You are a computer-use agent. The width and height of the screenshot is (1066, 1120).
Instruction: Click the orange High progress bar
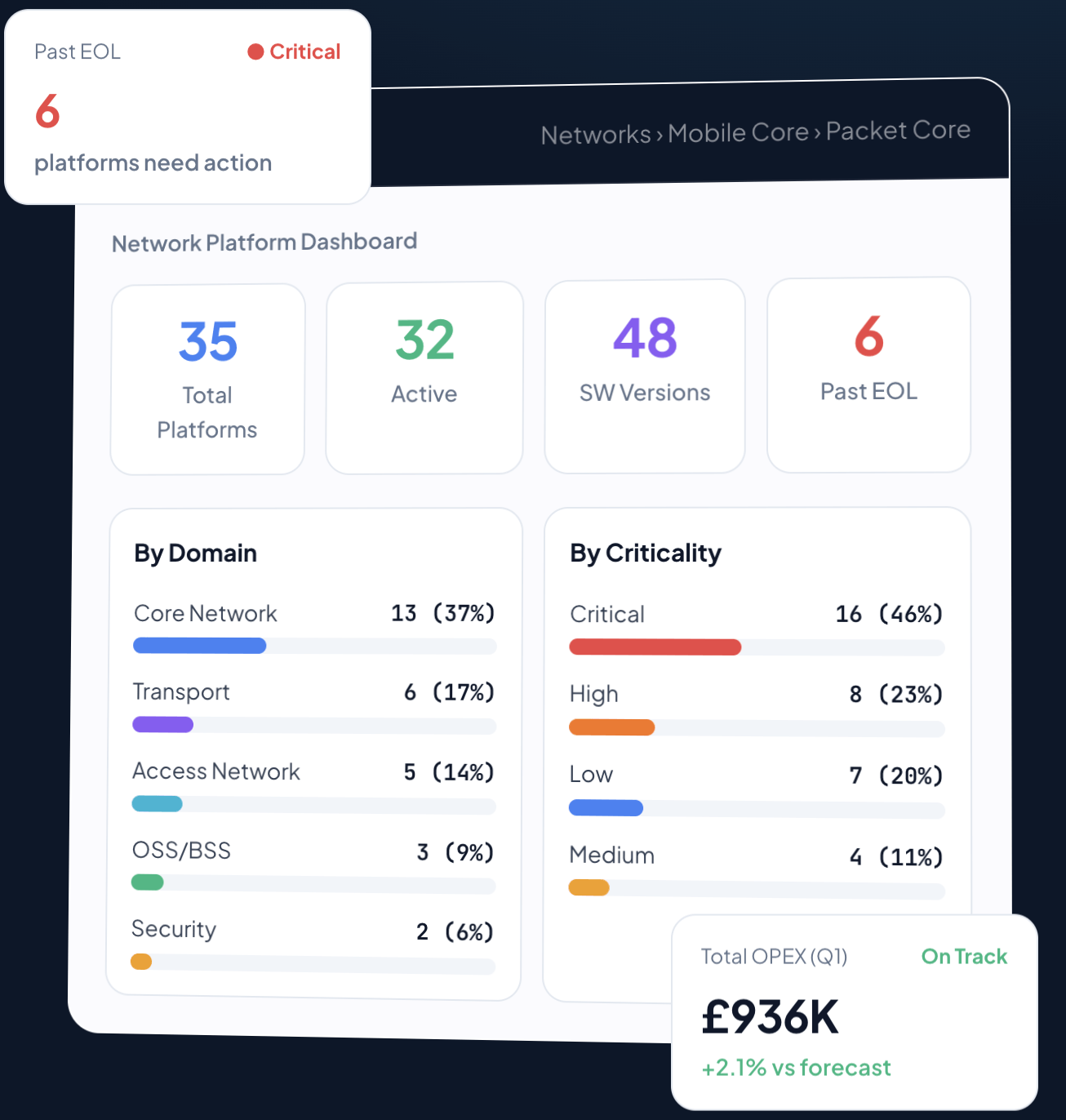click(612, 727)
